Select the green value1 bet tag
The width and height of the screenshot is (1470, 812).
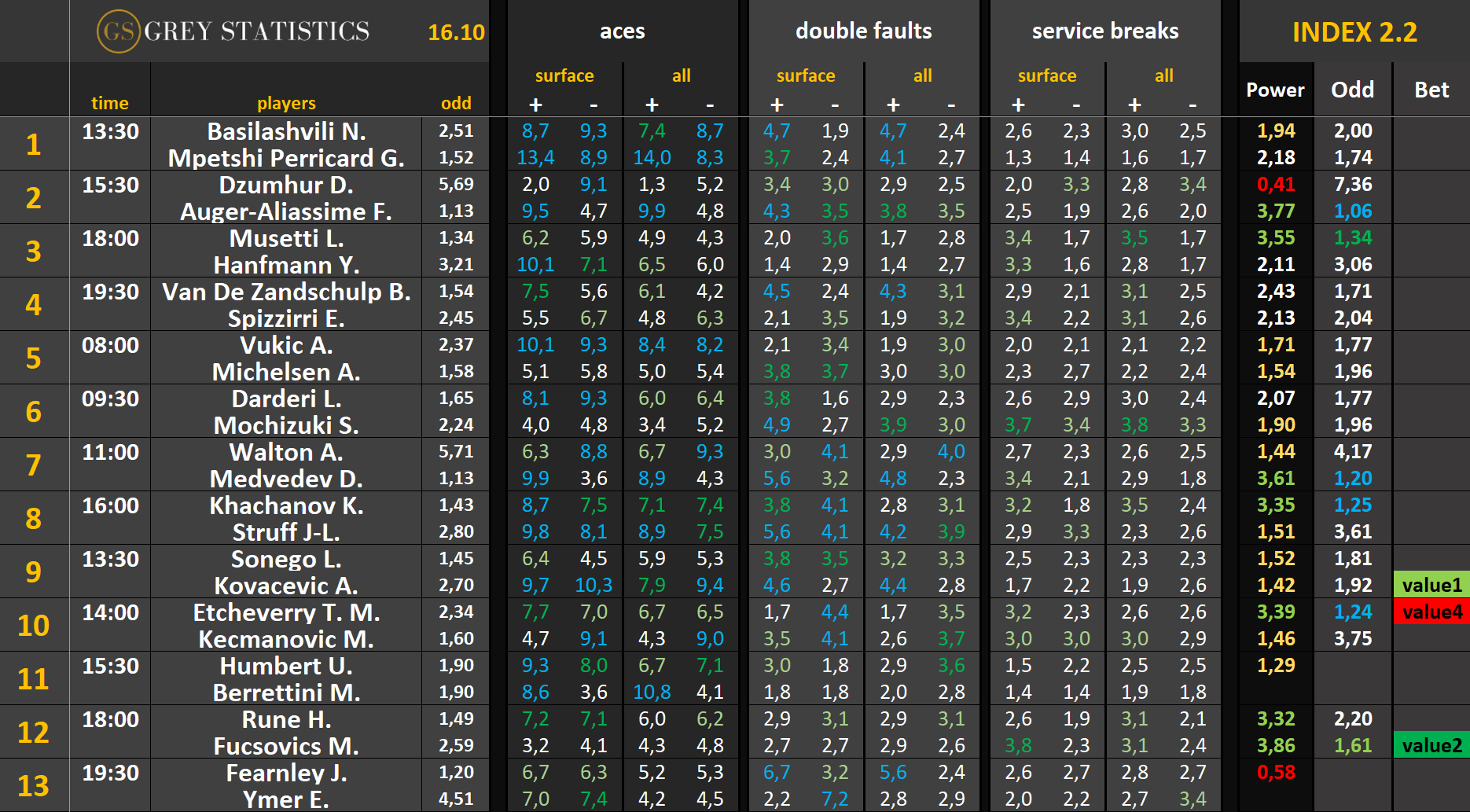(1431, 585)
